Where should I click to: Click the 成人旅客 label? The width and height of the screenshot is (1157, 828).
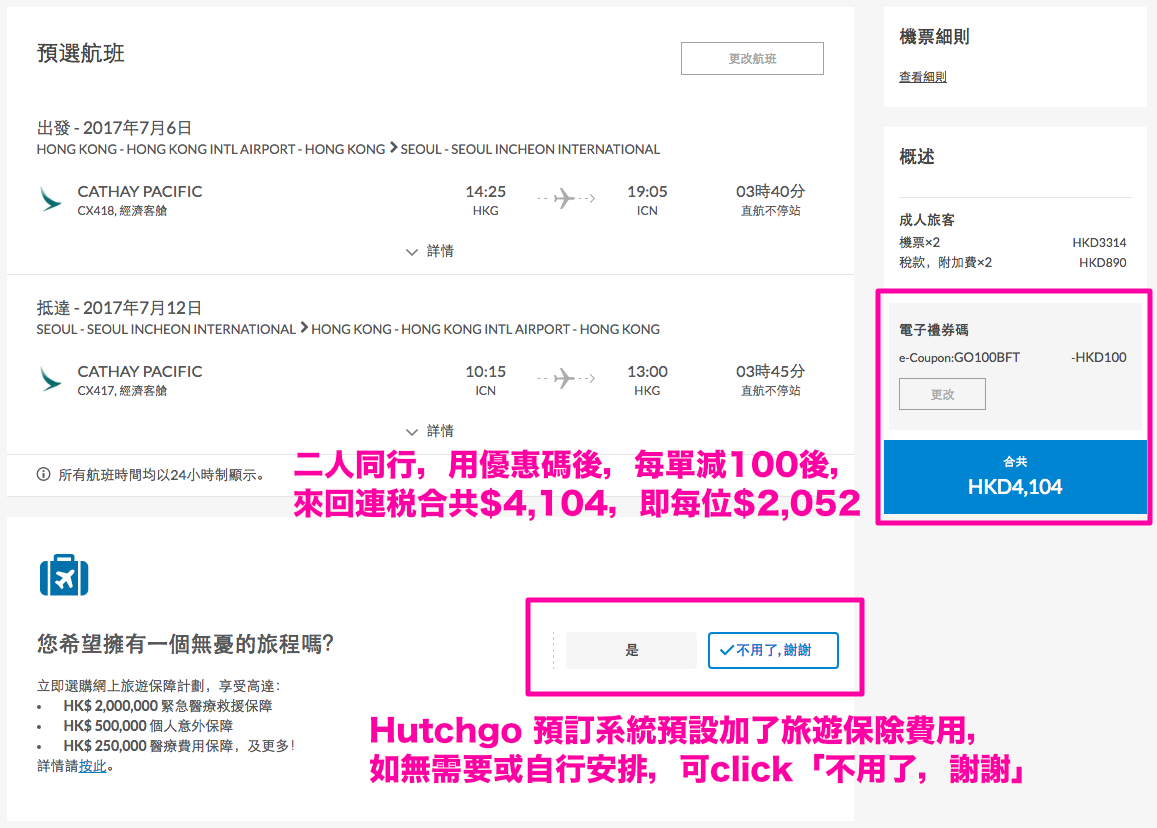[x=927, y=220]
